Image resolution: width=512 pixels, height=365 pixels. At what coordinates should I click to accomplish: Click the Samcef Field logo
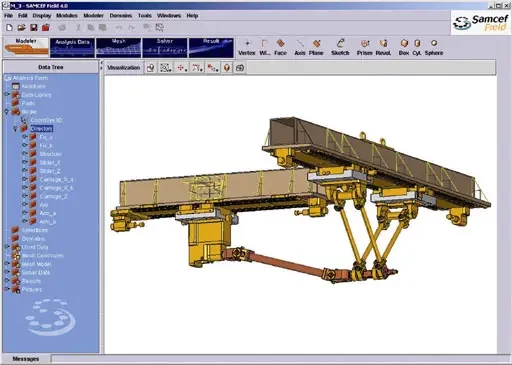[x=480, y=23]
